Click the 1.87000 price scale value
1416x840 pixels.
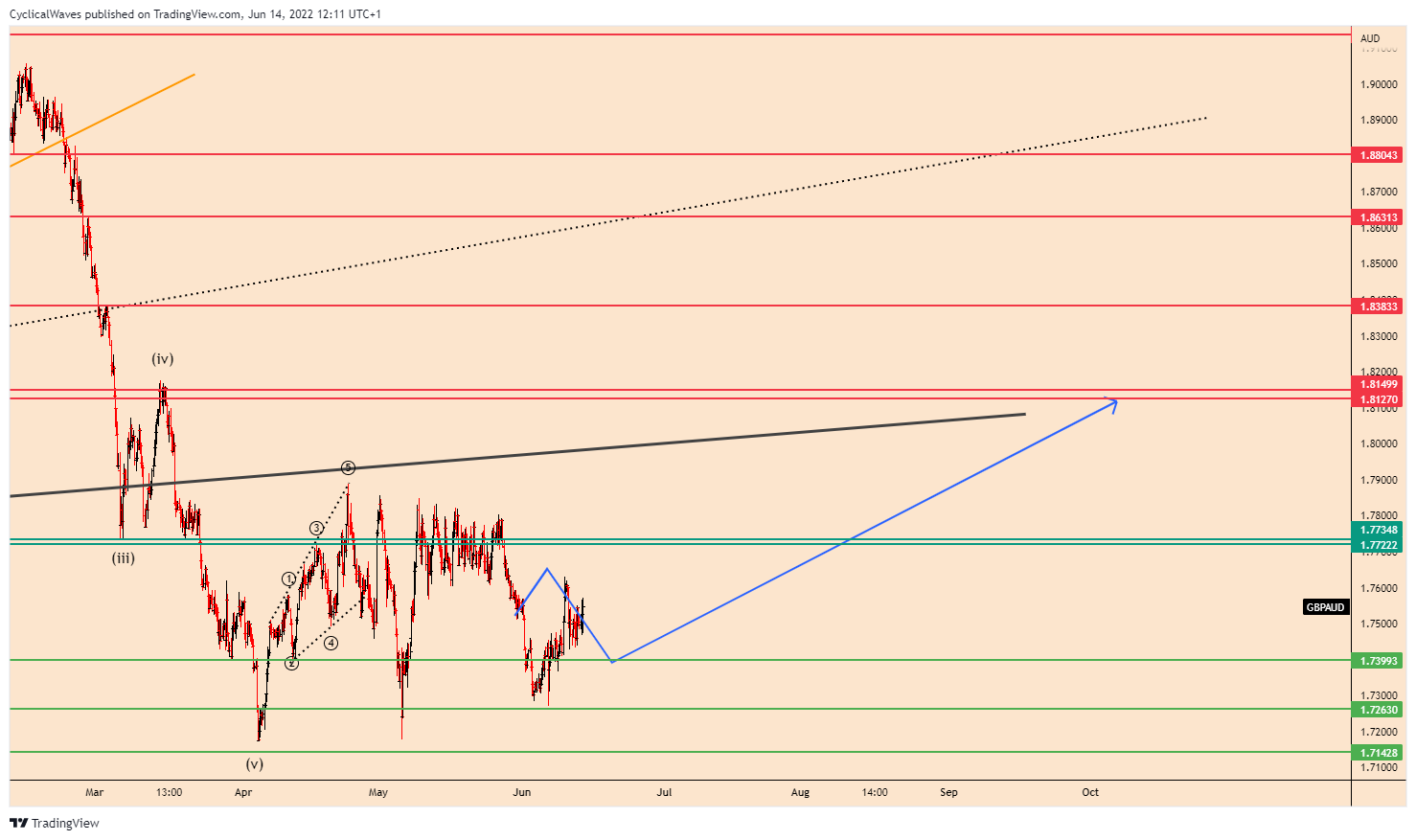click(x=1379, y=193)
